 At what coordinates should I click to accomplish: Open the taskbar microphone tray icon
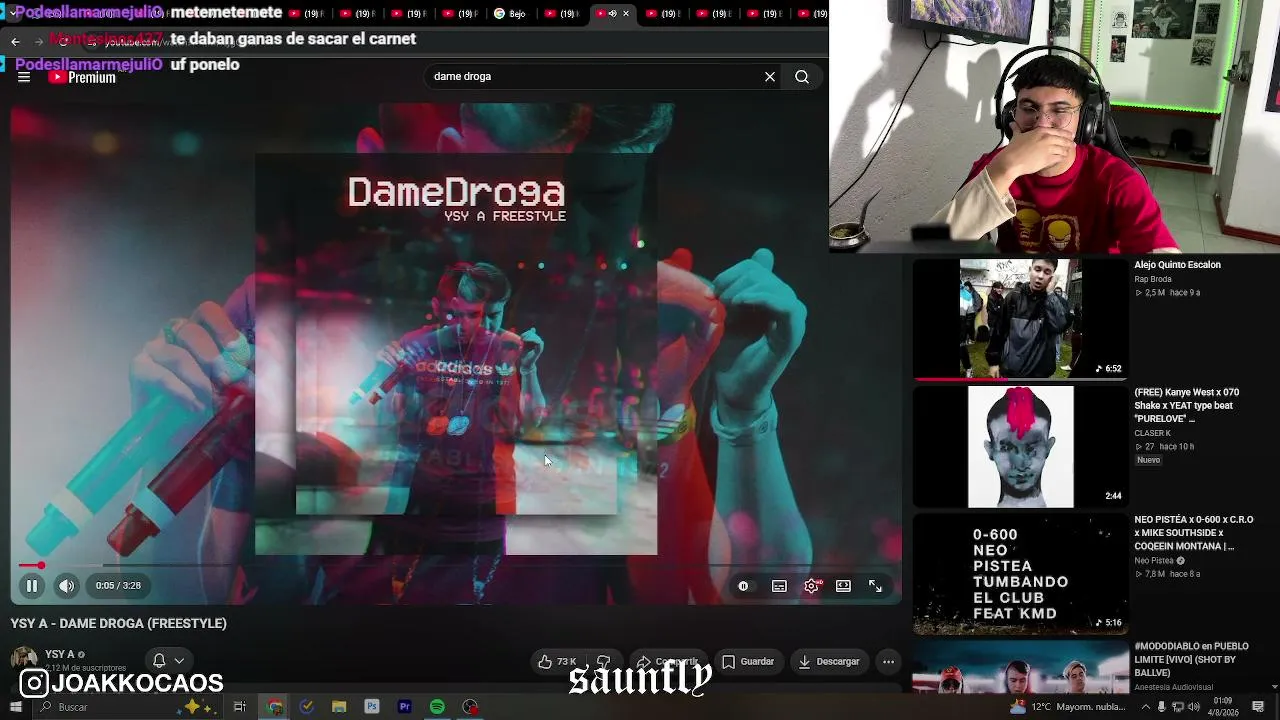[x=1161, y=707]
